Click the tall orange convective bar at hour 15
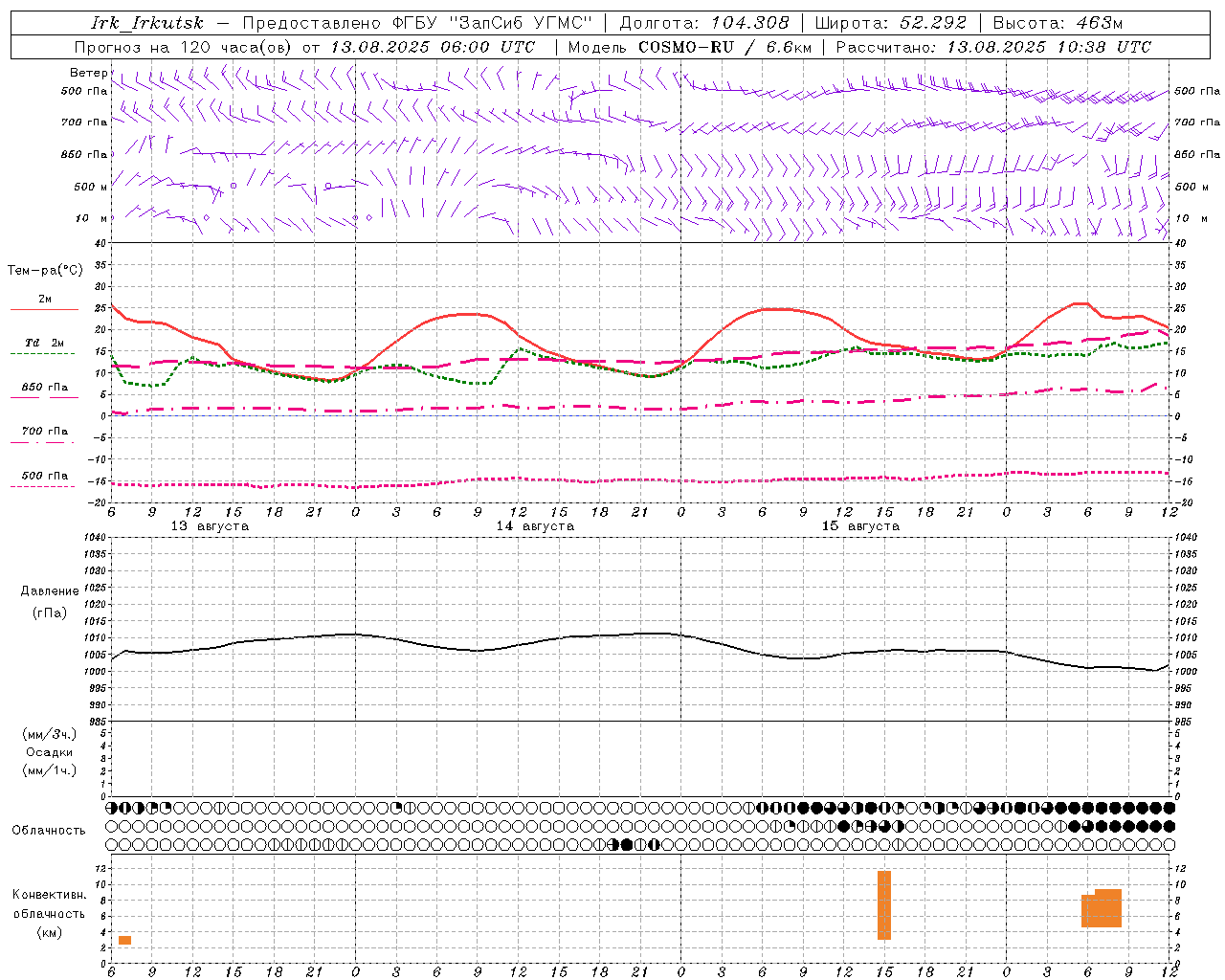Screen dimensions: 1225x980 [884, 905]
